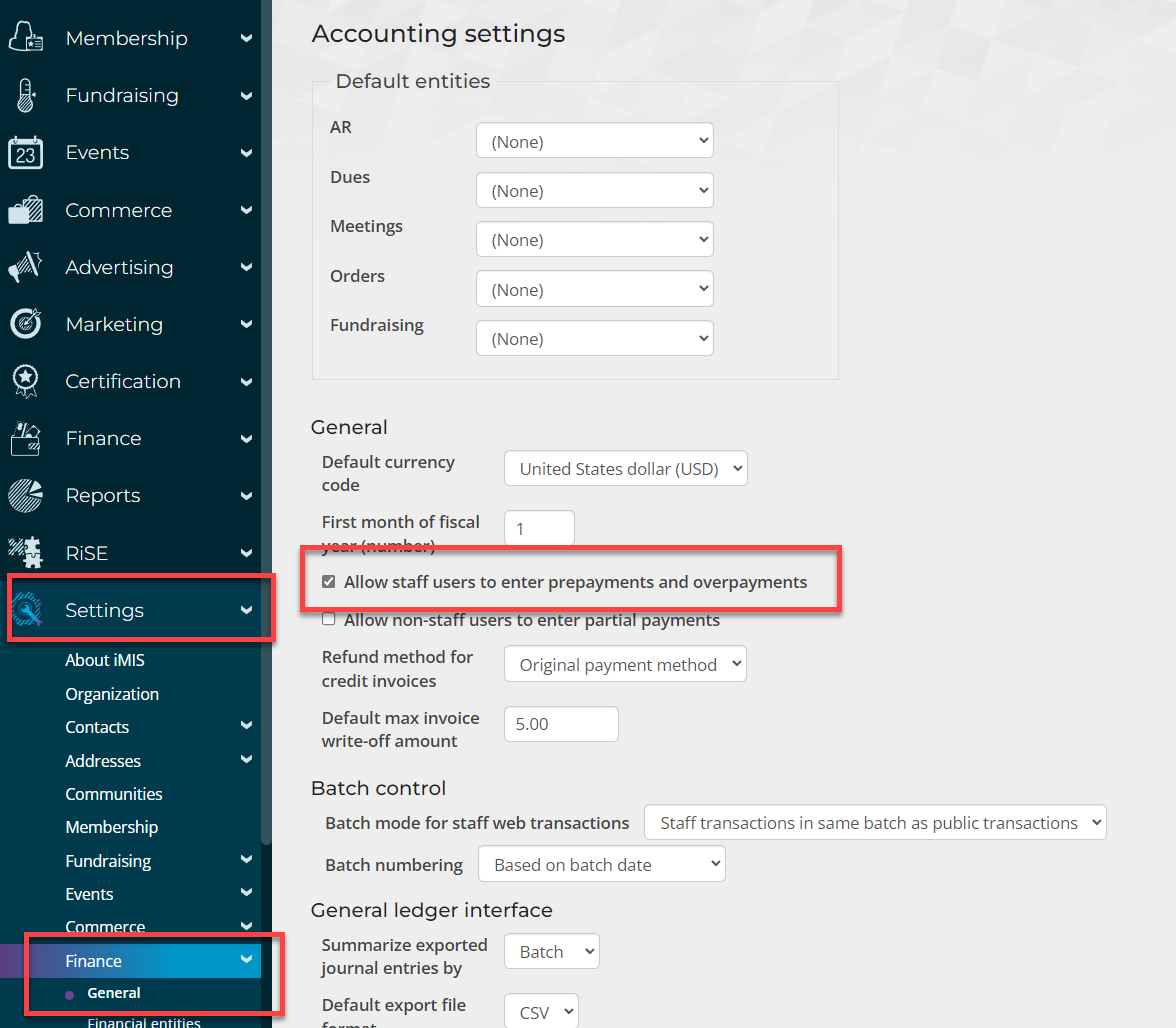The height and width of the screenshot is (1028, 1176).
Task: Edit the Default max invoice write-off amount
Action: (560, 723)
